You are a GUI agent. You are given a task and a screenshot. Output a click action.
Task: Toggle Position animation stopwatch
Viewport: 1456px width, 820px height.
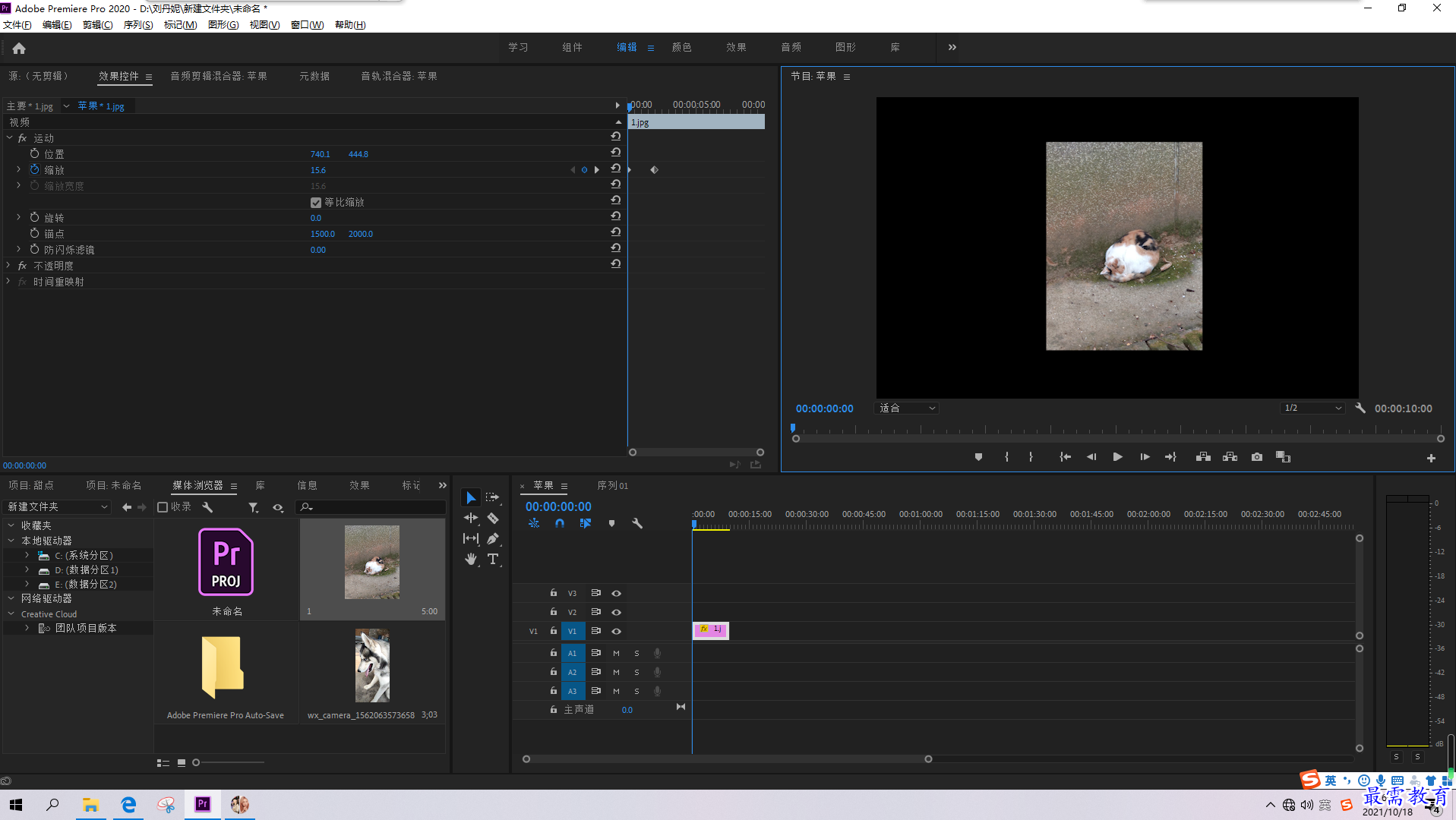point(34,153)
